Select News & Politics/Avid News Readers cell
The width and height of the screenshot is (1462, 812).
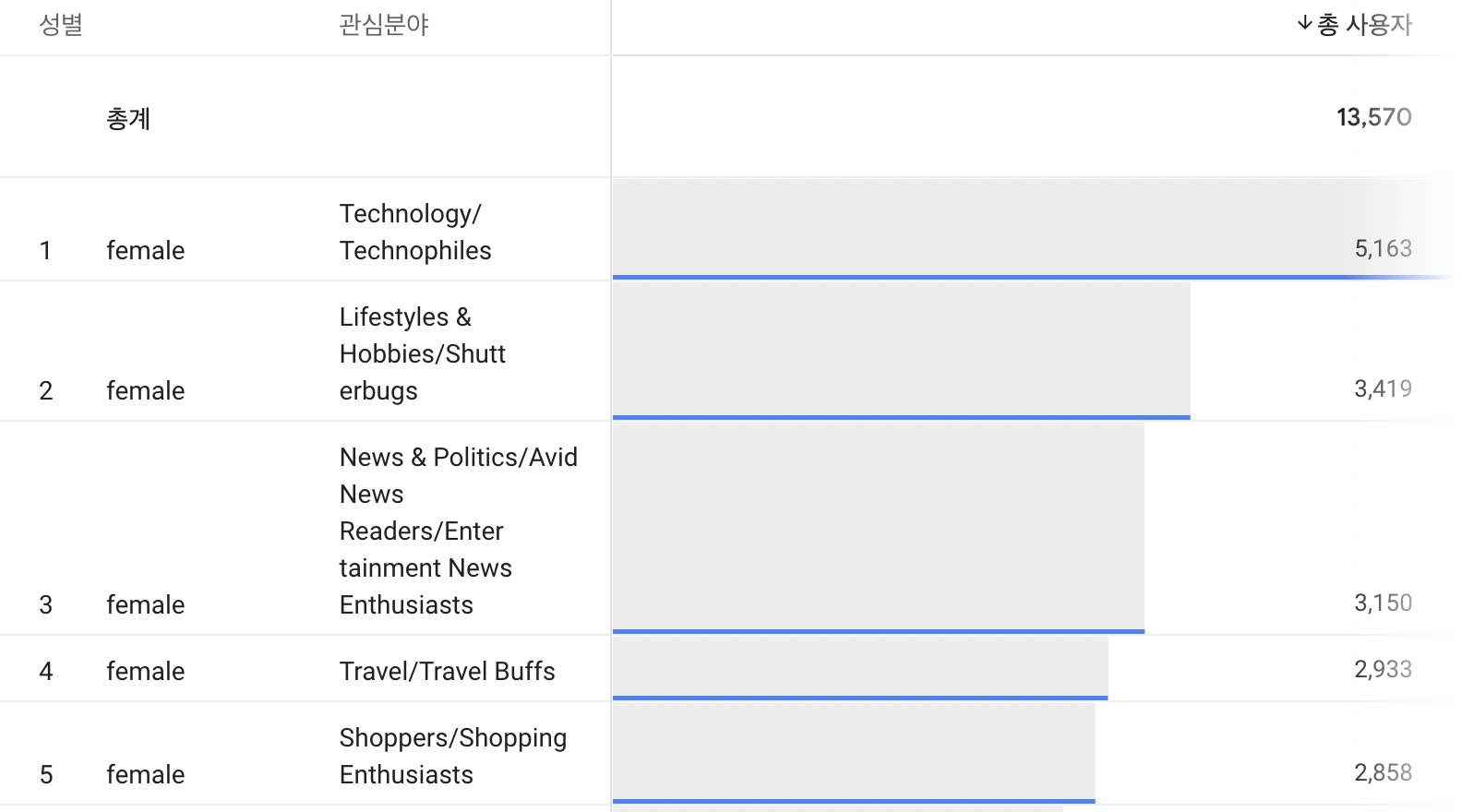[x=458, y=531]
